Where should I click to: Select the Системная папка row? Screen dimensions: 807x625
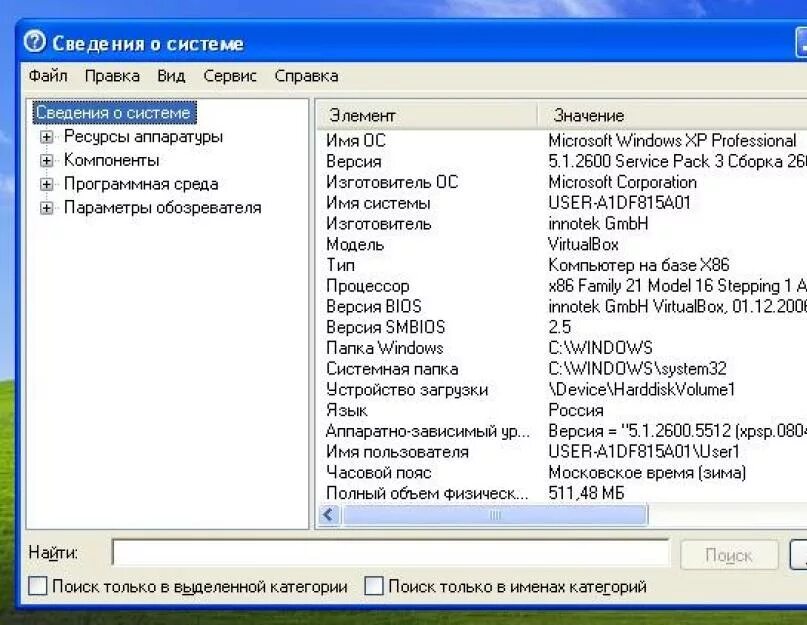[x=562, y=369]
